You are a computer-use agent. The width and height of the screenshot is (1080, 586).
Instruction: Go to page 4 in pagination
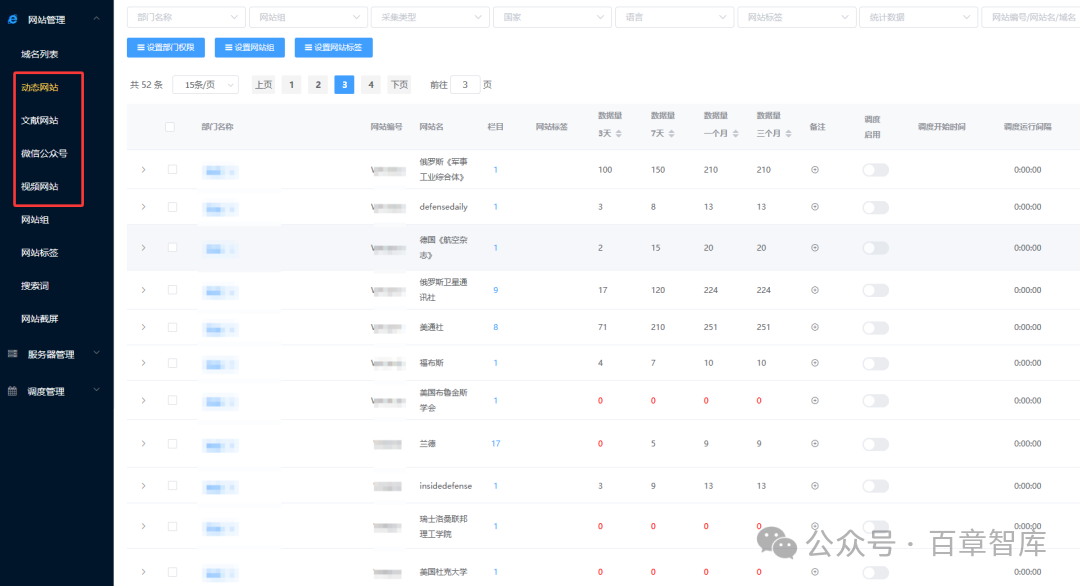pyautogui.click(x=371, y=85)
